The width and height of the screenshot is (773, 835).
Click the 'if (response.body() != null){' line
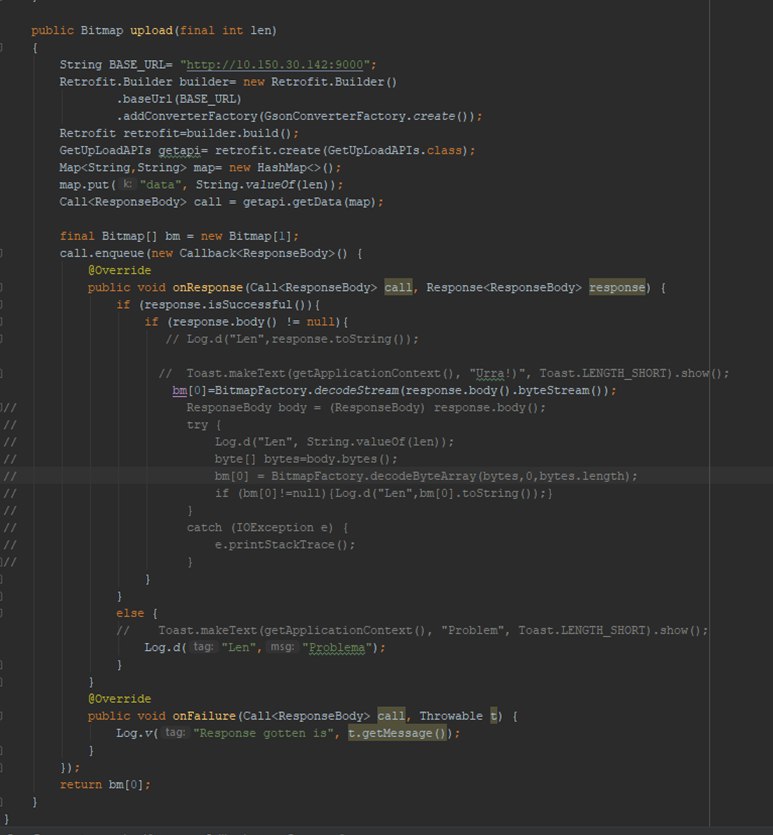[246, 322]
